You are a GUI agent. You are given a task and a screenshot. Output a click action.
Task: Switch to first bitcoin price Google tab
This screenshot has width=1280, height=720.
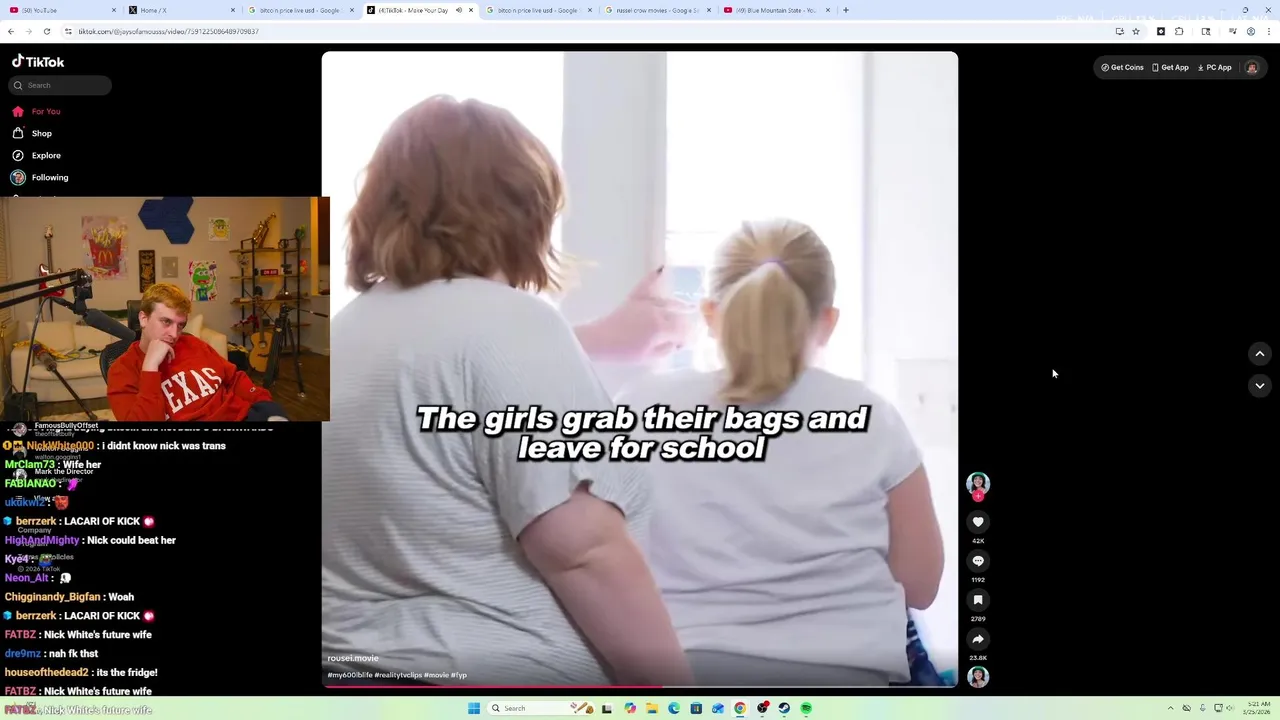pos(300,10)
